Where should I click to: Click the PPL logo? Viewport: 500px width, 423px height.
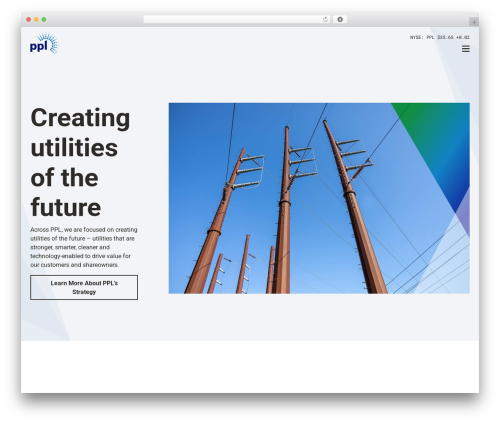(x=44, y=43)
